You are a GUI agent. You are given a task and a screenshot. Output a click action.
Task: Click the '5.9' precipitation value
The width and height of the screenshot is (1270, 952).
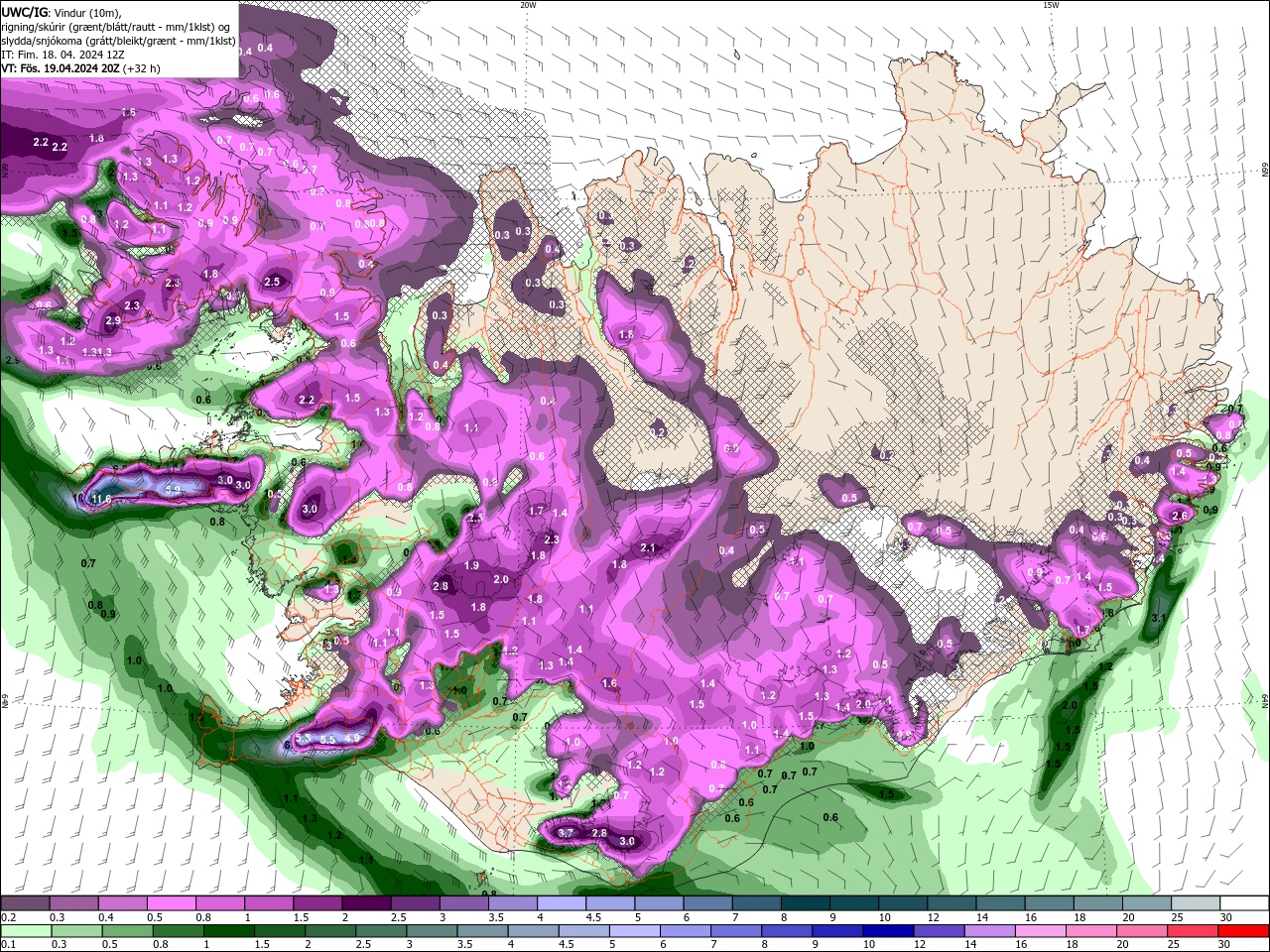[x=173, y=489]
